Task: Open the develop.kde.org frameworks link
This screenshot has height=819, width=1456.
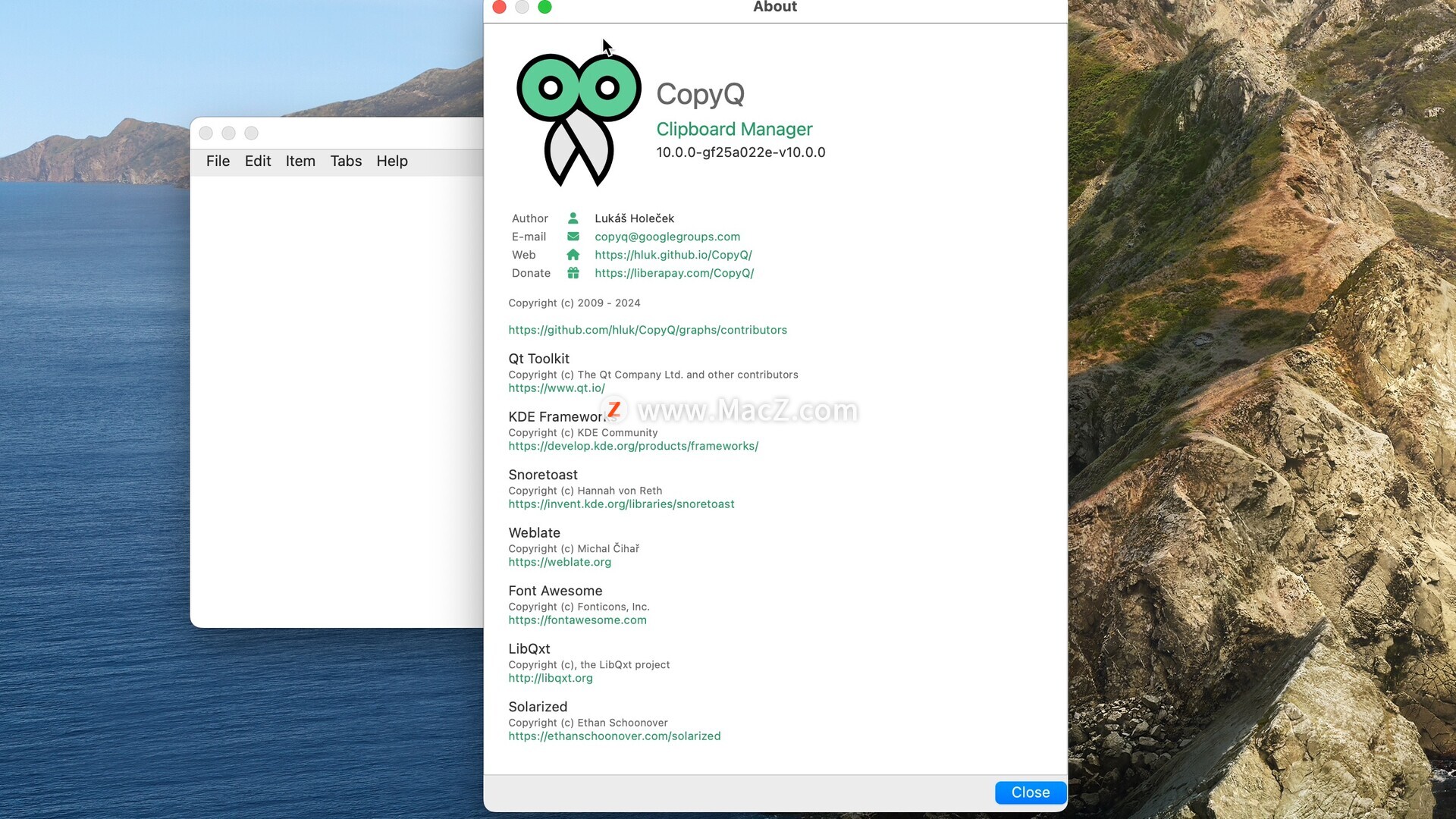Action: pos(633,446)
